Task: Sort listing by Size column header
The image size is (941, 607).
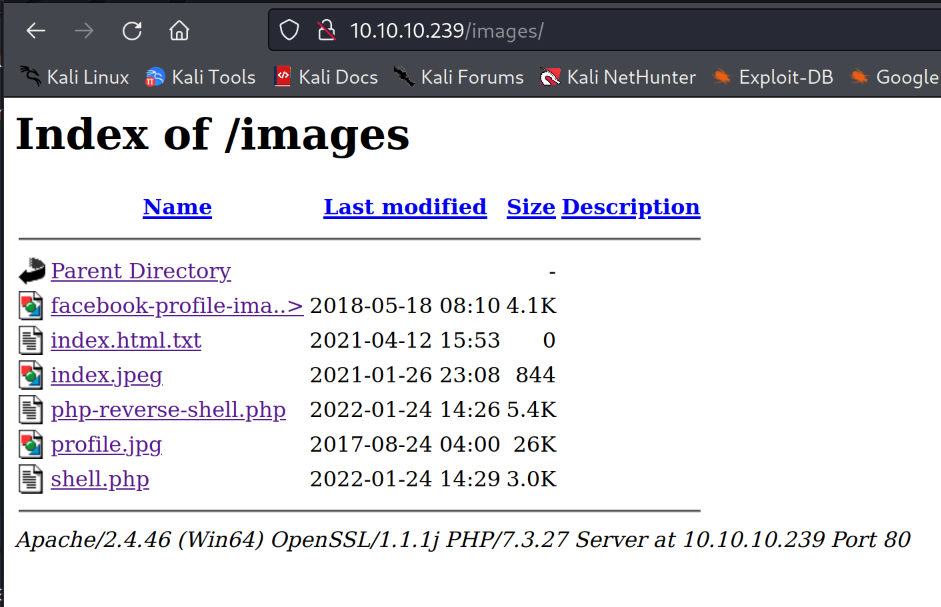Action: (530, 207)
